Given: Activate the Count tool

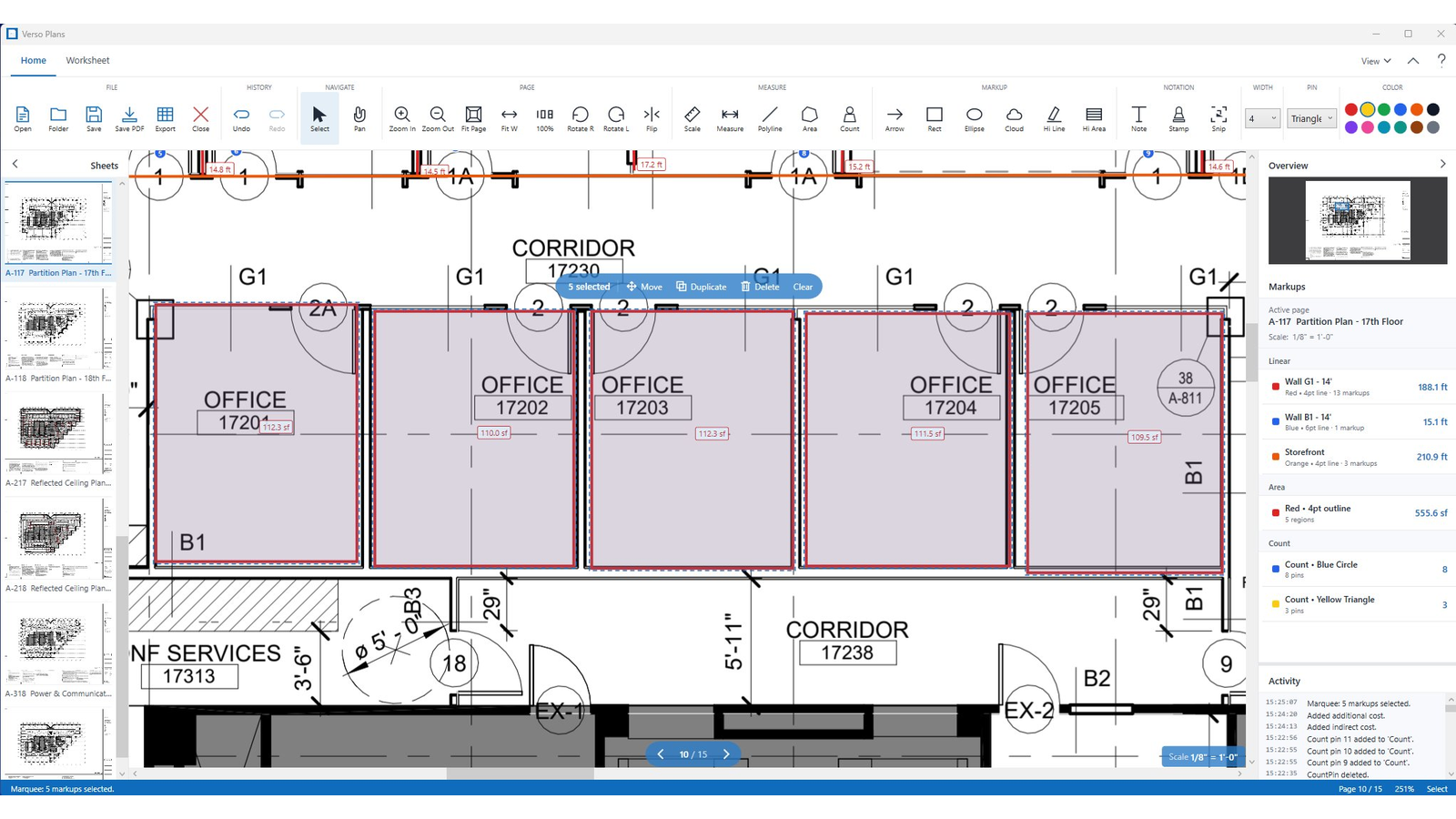Looking at the screenshot, I should [x=849, y=118].
